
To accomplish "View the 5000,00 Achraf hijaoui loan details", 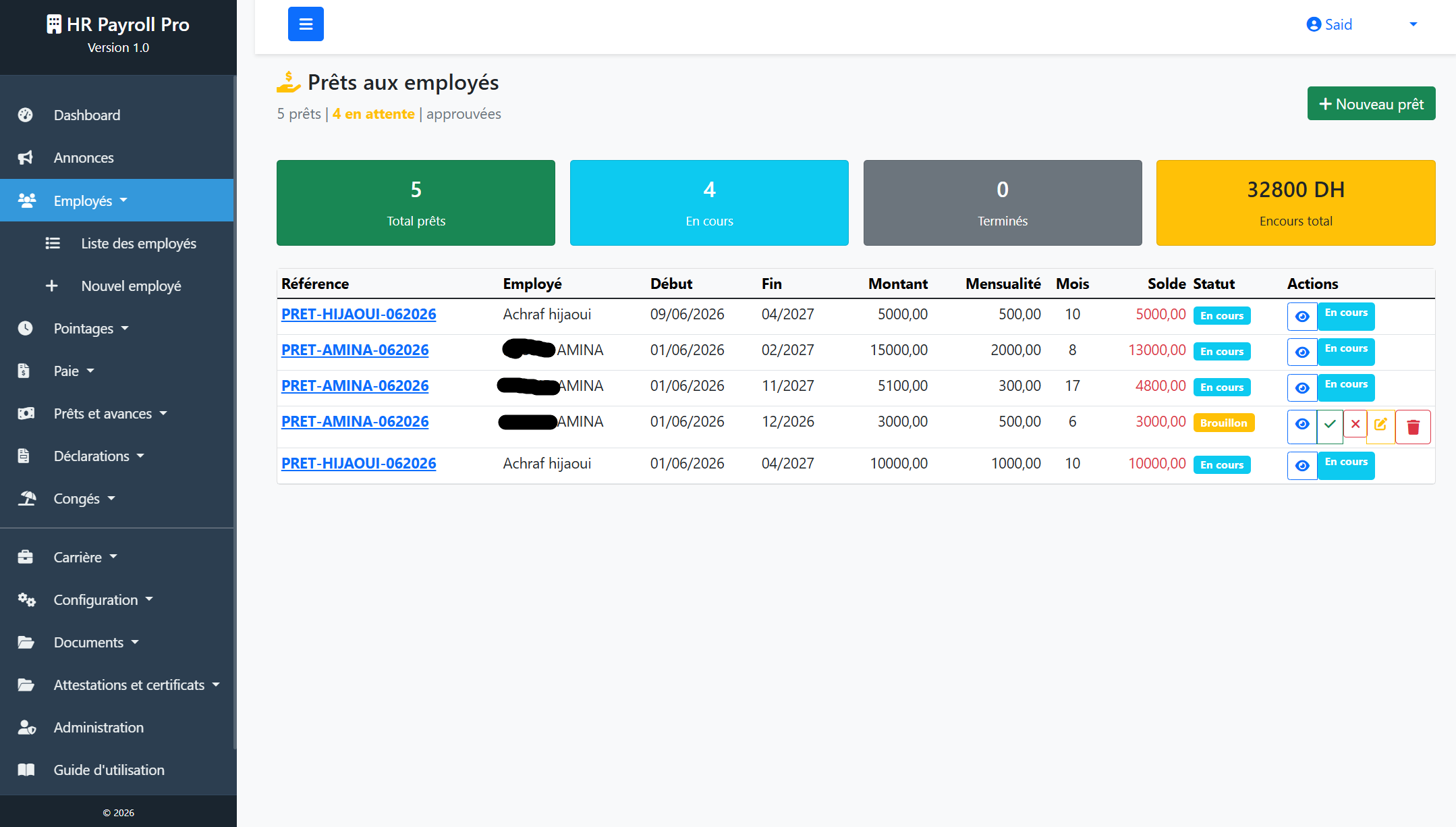I will click(x=1302, y=316).
